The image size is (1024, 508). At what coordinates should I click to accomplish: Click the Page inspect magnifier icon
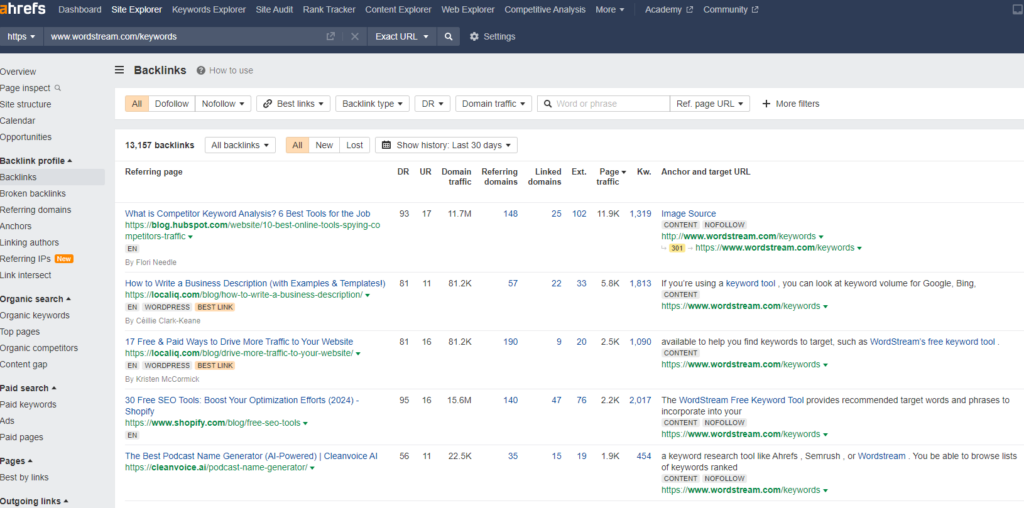pos(58,88)
